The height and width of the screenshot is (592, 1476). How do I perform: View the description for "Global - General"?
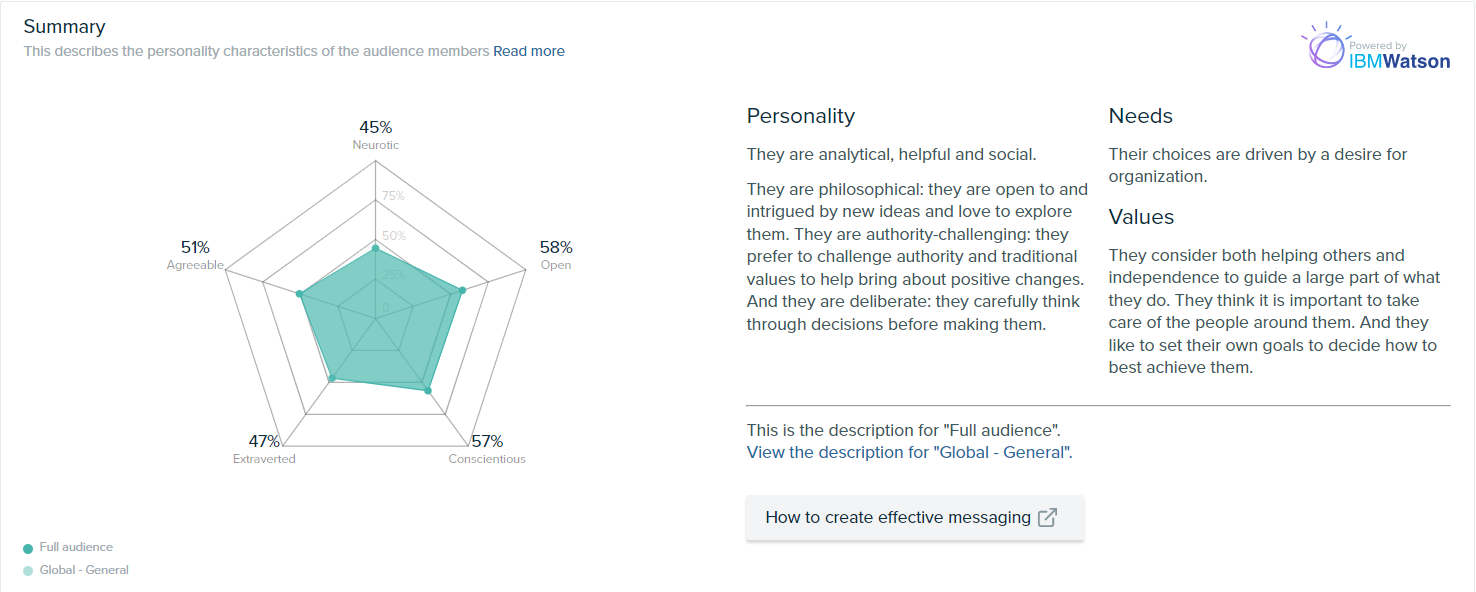(x=909, y=452)
